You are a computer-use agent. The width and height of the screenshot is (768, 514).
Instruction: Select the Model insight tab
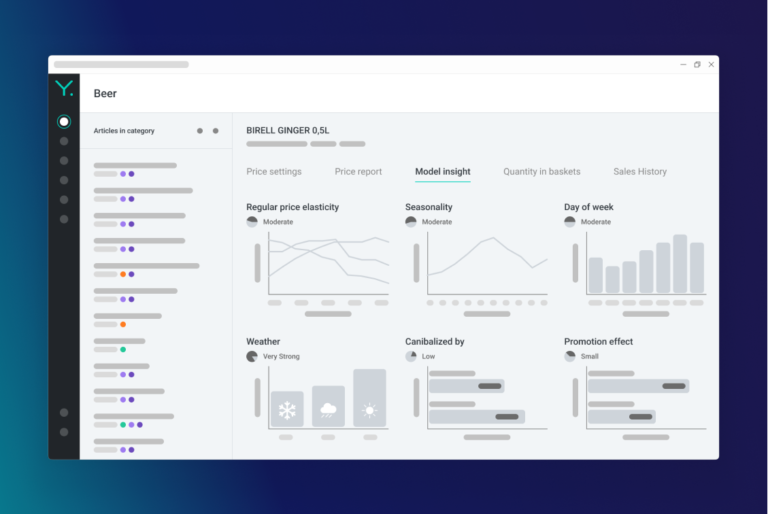(x=443, y=171)
